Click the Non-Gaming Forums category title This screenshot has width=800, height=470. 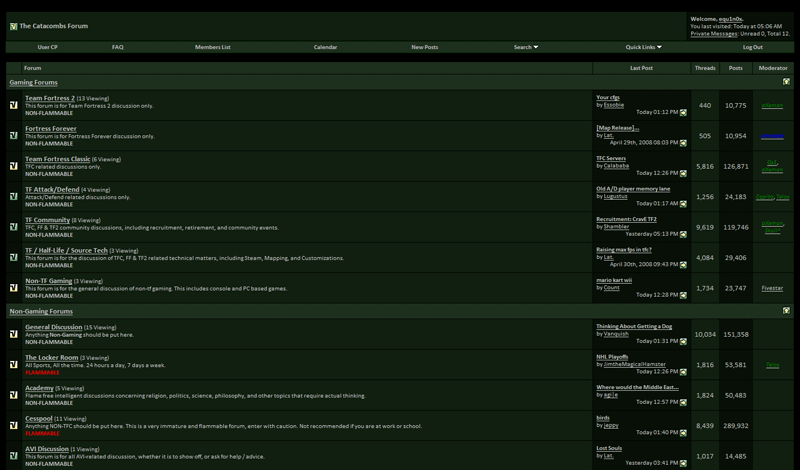(x=41, y=311)
